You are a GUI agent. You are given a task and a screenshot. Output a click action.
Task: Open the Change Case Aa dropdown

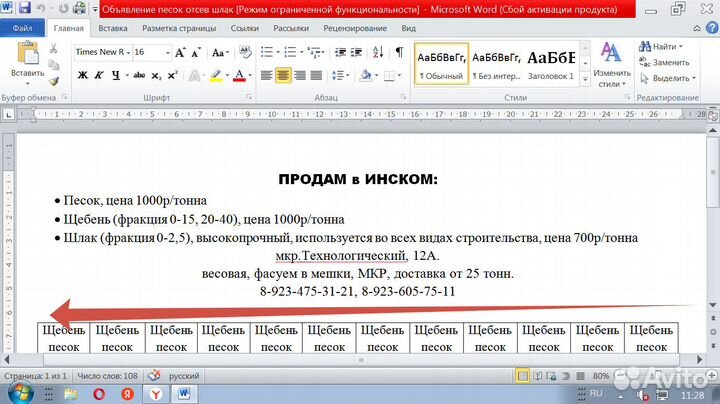220,52
